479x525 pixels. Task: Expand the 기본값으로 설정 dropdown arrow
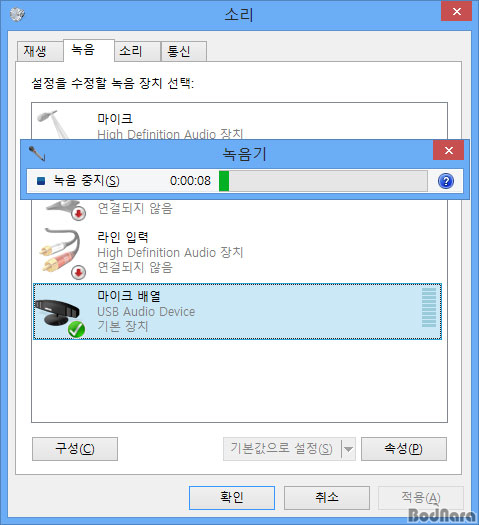348,449
